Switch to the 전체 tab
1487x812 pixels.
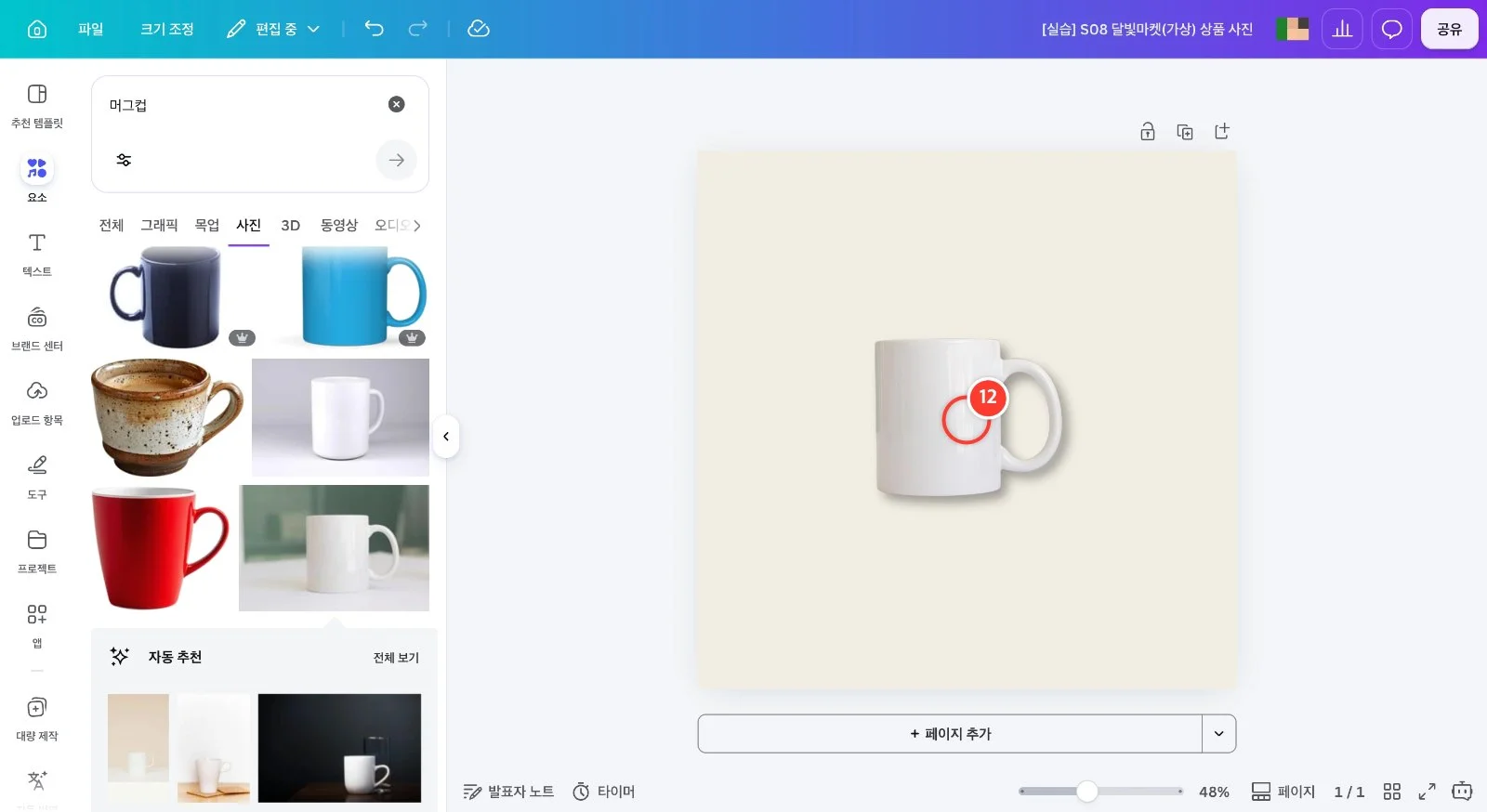click(112, 225)
